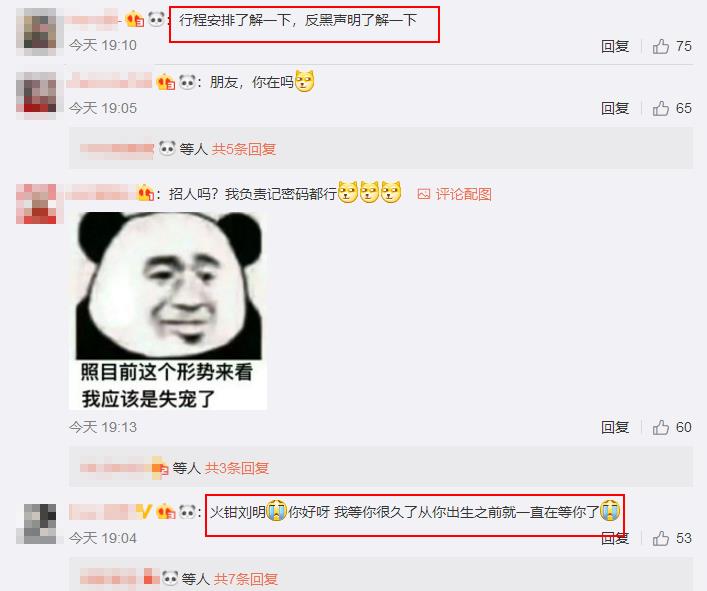The image size is (707, 591).
Task: Expand the 共7条回复 replies
Action: click(246, 579)
